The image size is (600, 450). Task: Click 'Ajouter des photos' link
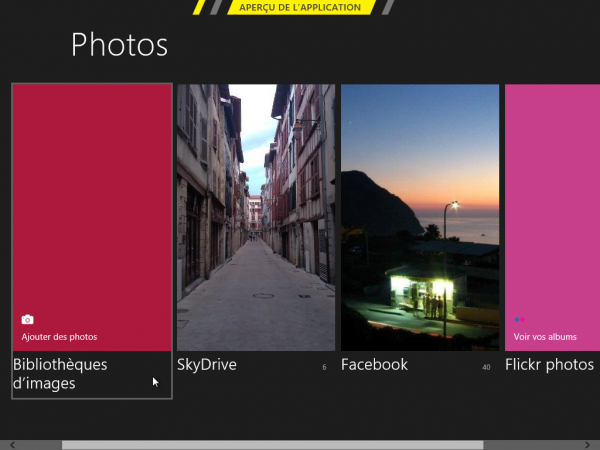[59, 337]
